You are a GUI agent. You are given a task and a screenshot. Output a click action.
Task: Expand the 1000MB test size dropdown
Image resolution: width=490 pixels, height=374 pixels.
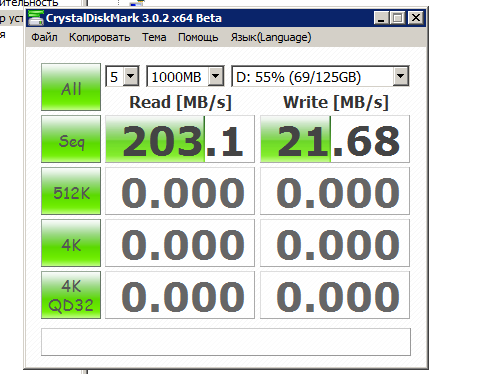tap(216, 76)
